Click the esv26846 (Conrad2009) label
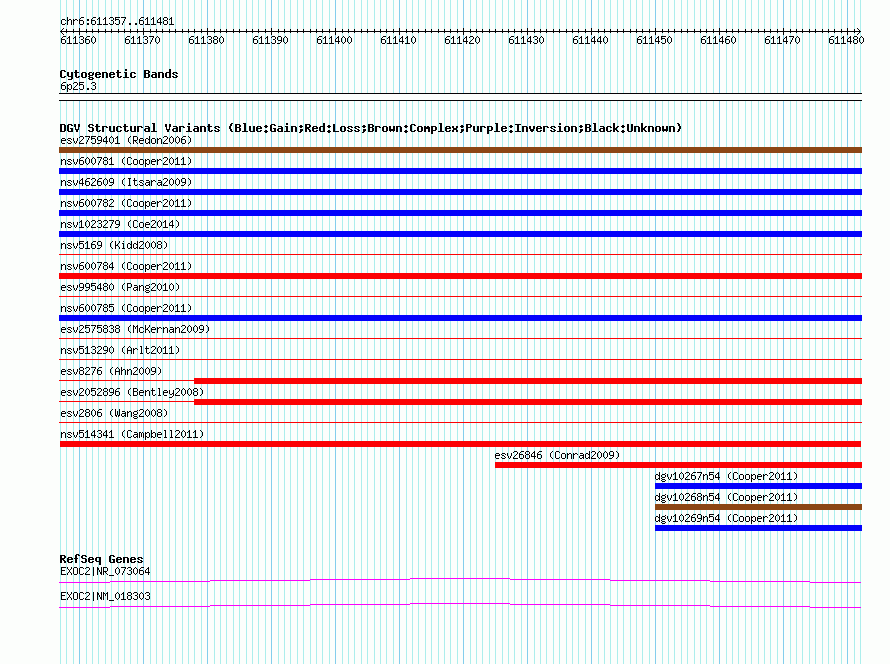Image resolution: width=890 pixels, height=664 pixels. coord(557,455)
